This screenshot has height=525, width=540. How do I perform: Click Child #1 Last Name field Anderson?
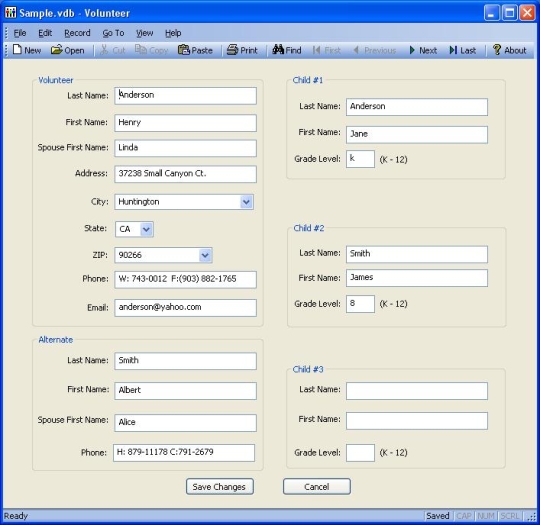pyautogui.click(x=417, y=107)
